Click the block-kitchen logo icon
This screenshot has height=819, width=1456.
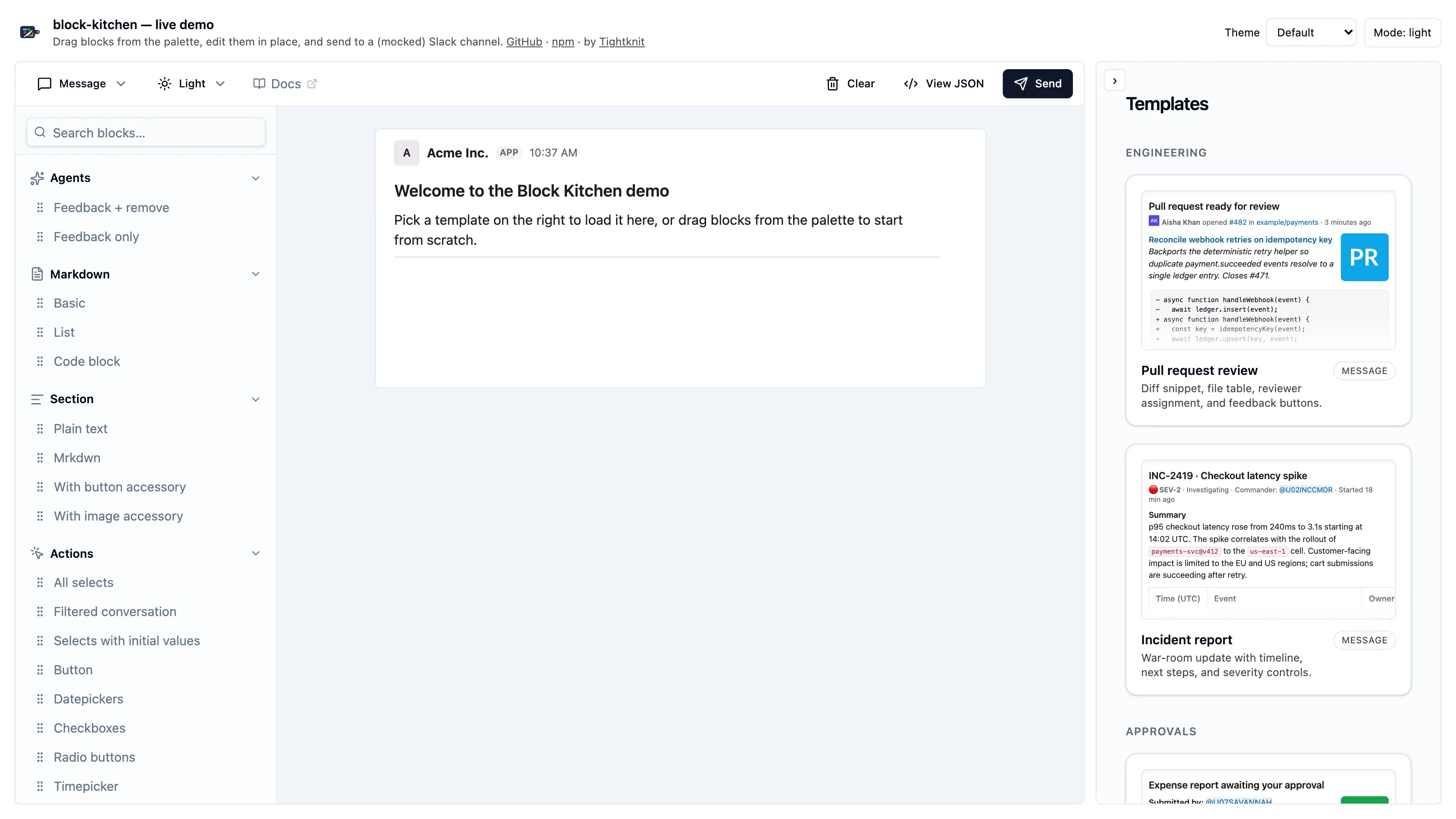pyautogui.click(x=30, y=32)
